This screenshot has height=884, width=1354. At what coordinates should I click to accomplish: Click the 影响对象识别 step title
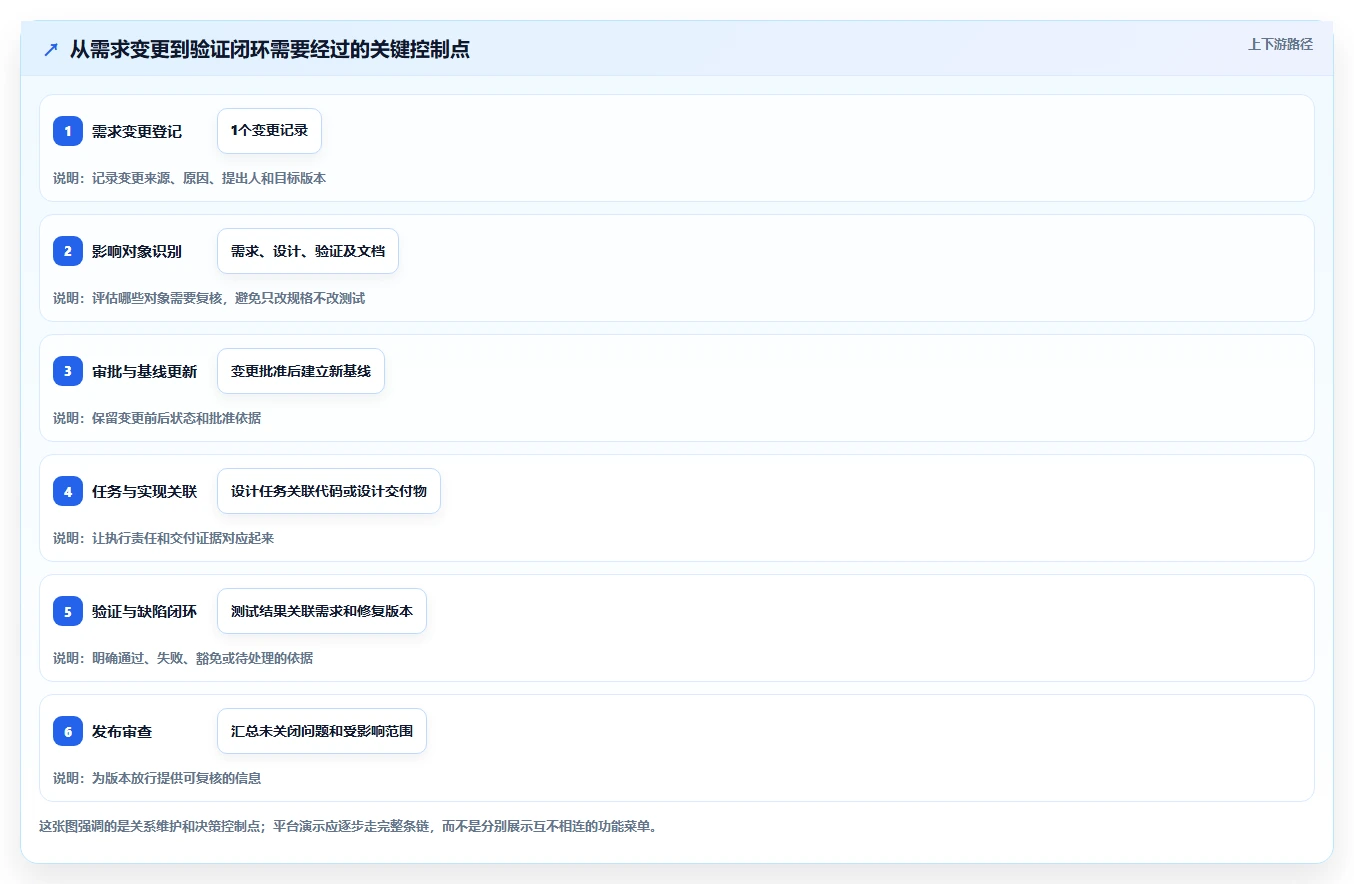click(137, 251)
